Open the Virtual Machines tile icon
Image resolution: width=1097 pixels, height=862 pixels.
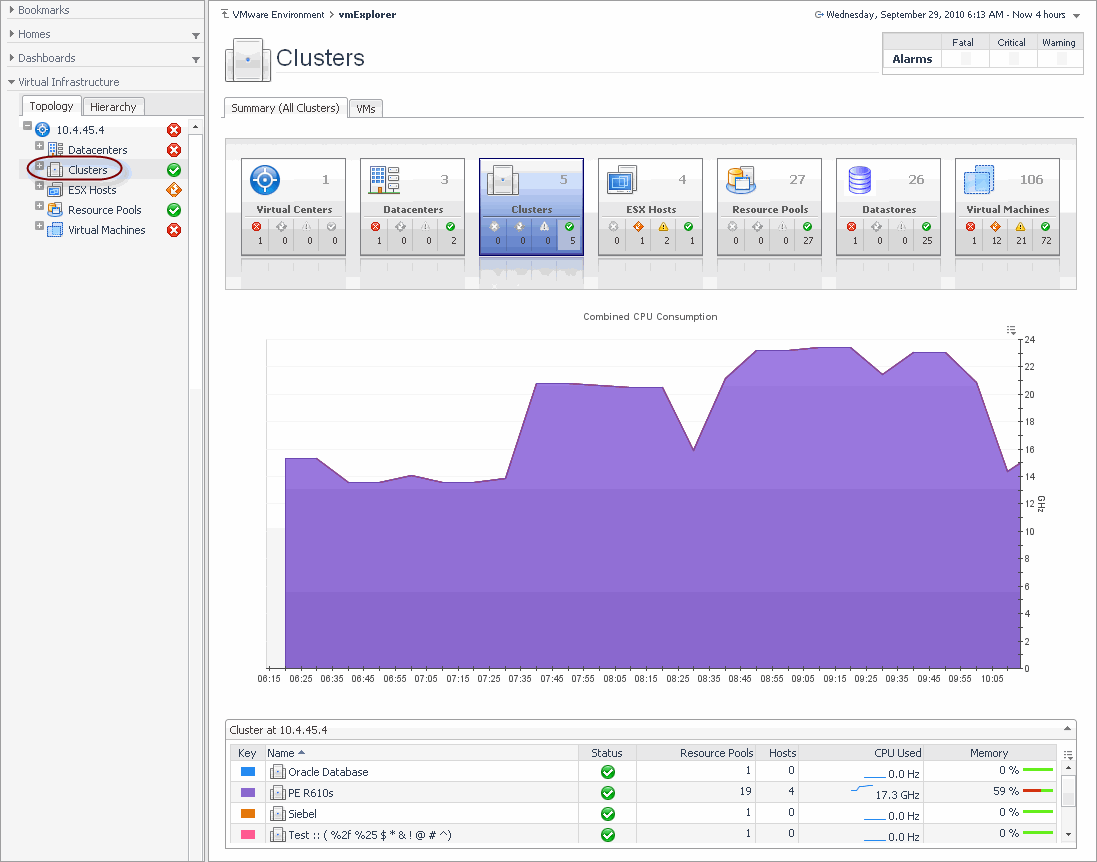(x=979, y=180)
